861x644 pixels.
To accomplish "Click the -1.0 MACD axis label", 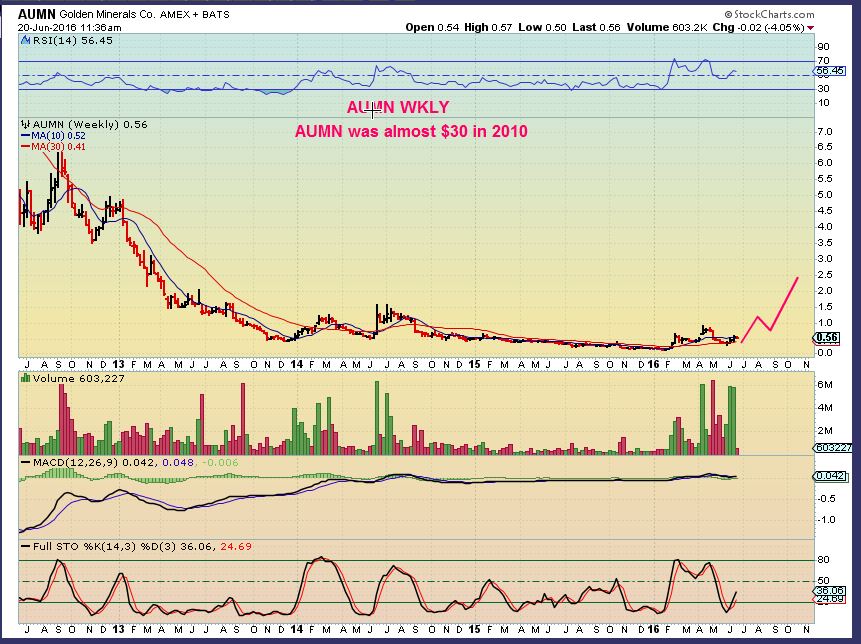I will coord(826,520).
